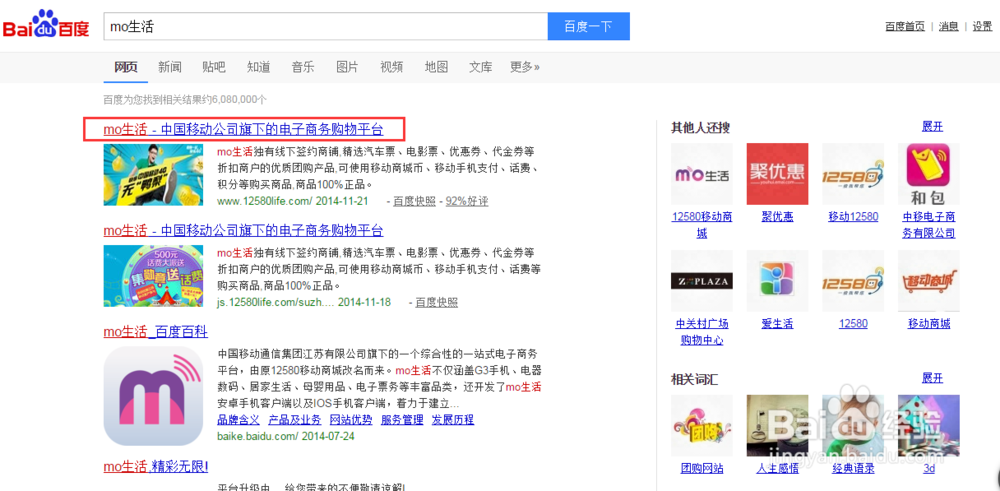Open the 'mo生活,精彩无限!' result
The image size is (1000, 491).
(x=156, y=467)
